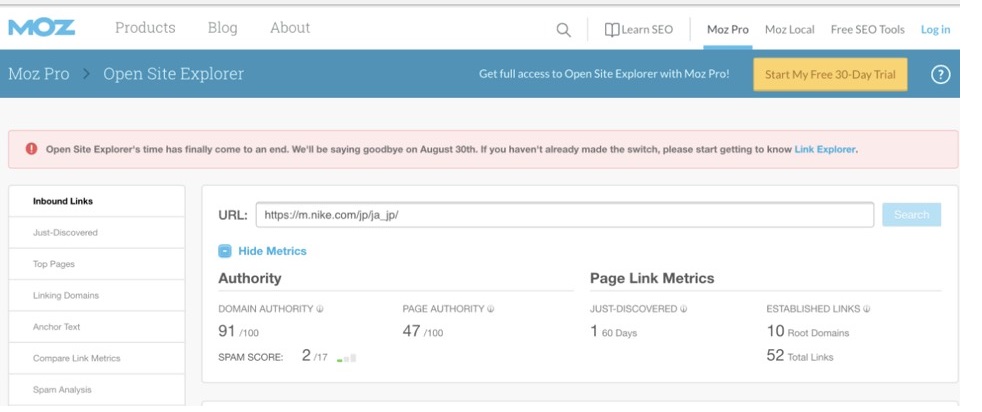Collapse metrics with the Hide Metrics toggle
982x412 pixels.
(x=262, y=251)
